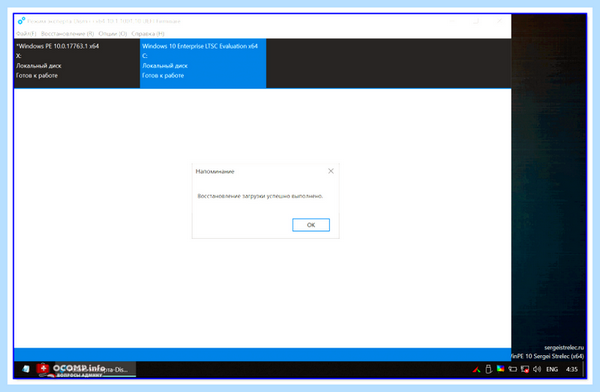Close the Напоминание dialog with X
Screen dimensions: 600x392
(331, 171)
